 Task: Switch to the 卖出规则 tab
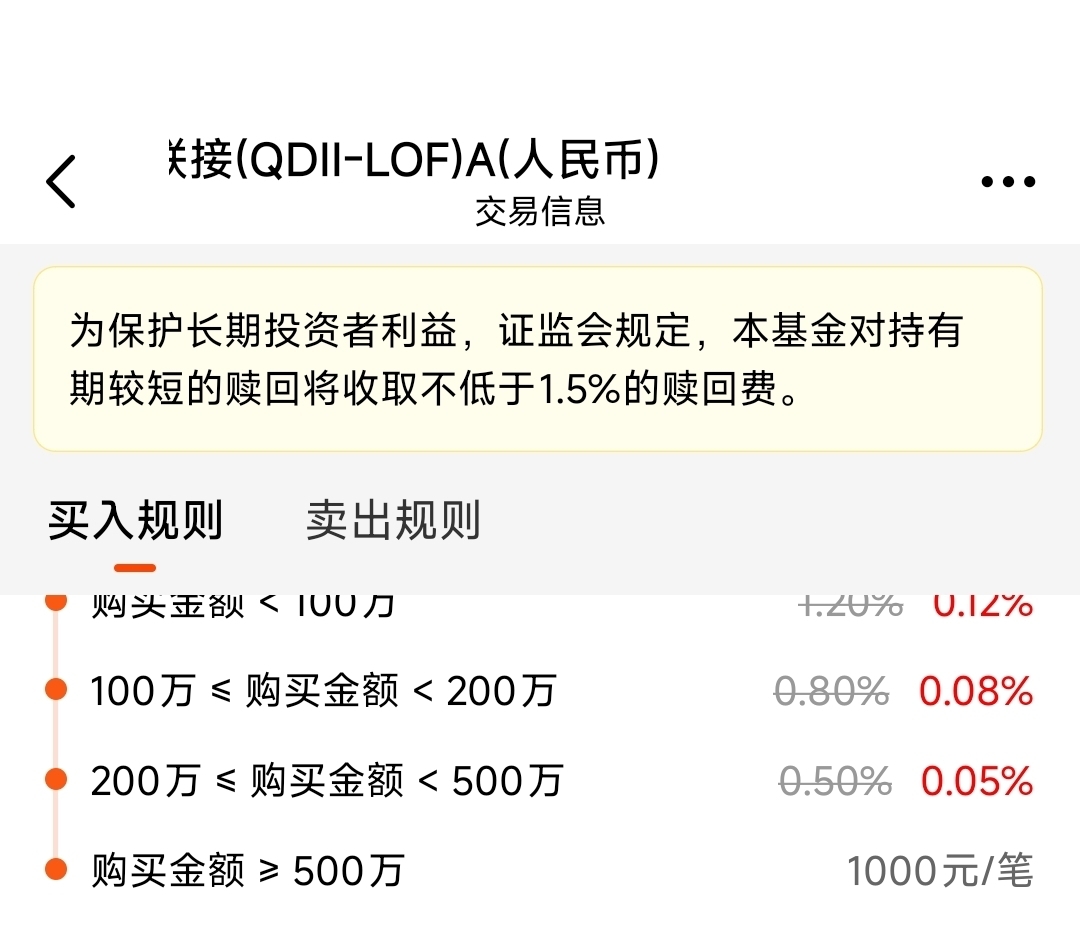pos(393,521)
